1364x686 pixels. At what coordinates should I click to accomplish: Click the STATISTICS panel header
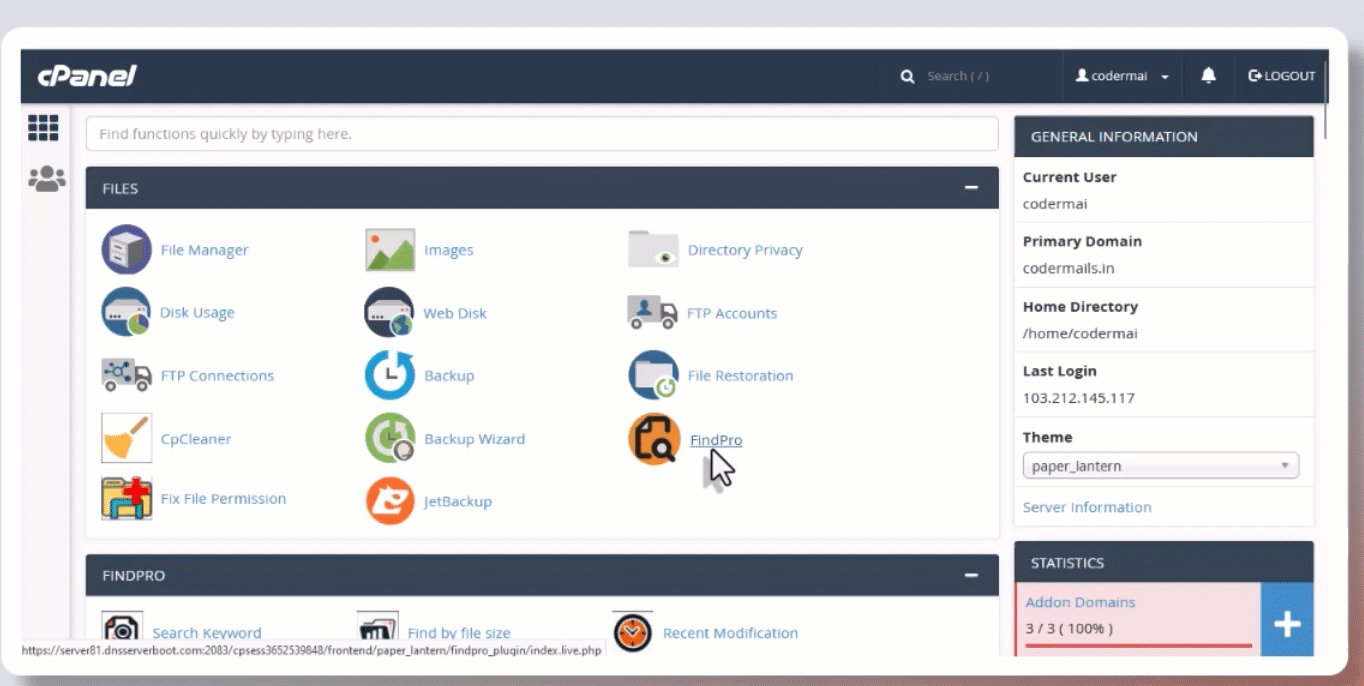pyautogui.click(x=1164, y=562)
